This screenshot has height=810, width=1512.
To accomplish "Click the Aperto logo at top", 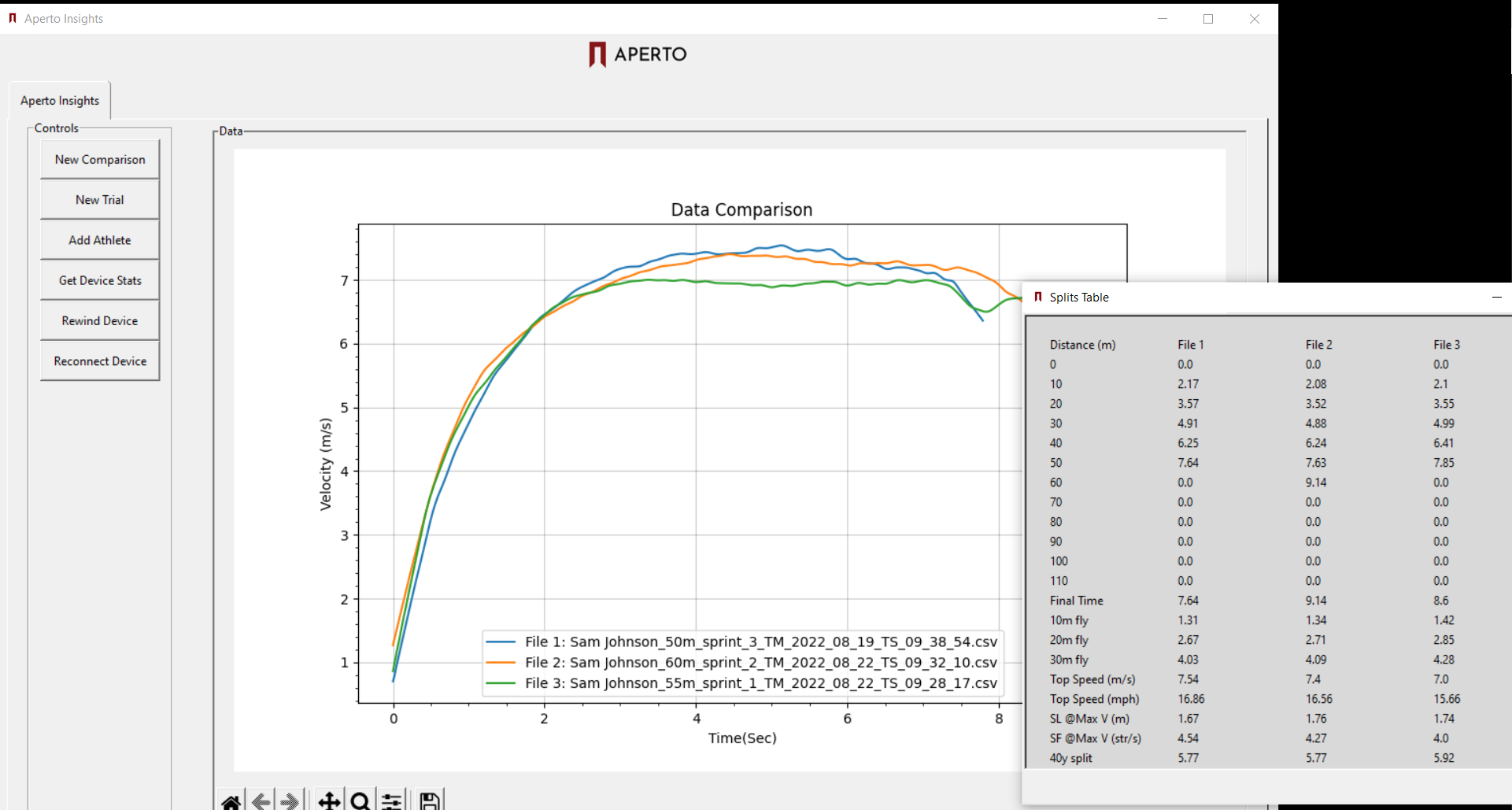I will (x=638, y=54).
